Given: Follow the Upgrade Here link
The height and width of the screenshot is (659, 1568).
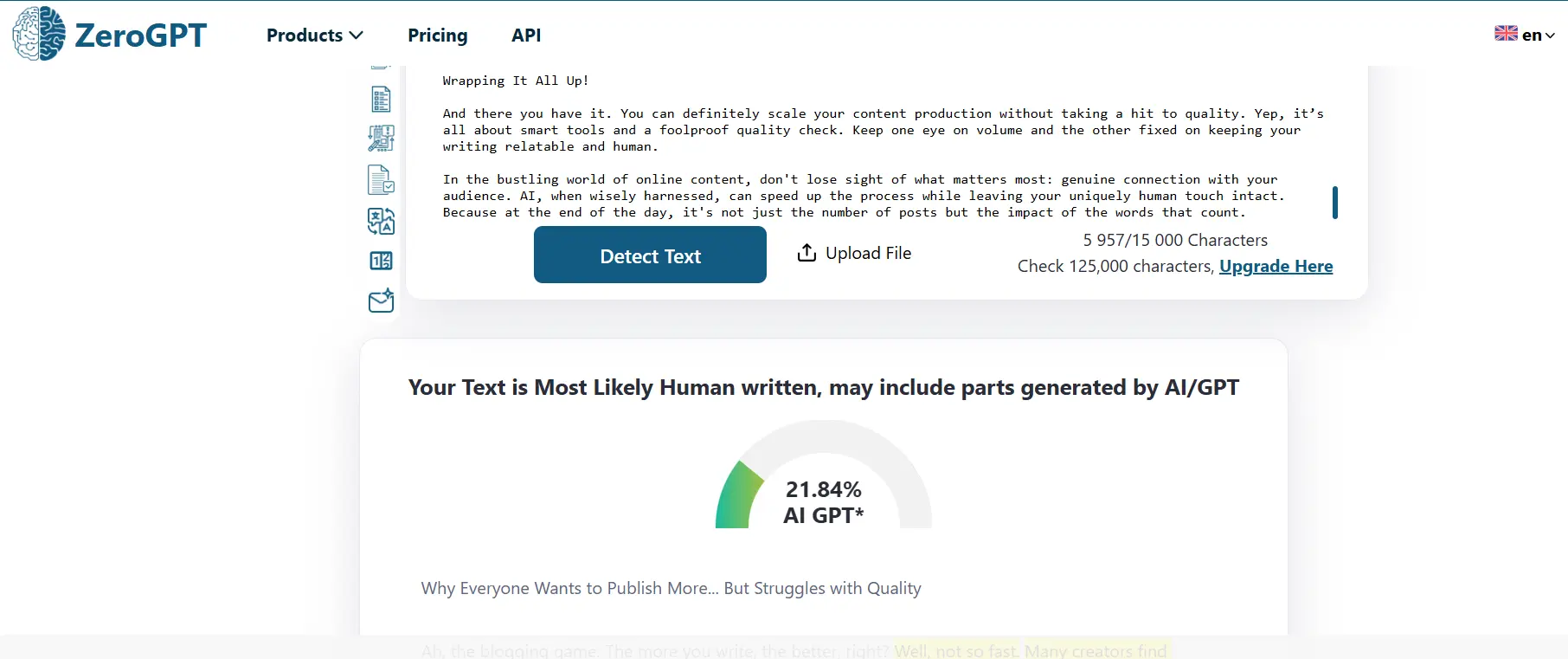Looking at the screenshot, I should (x=1276, y=266).
